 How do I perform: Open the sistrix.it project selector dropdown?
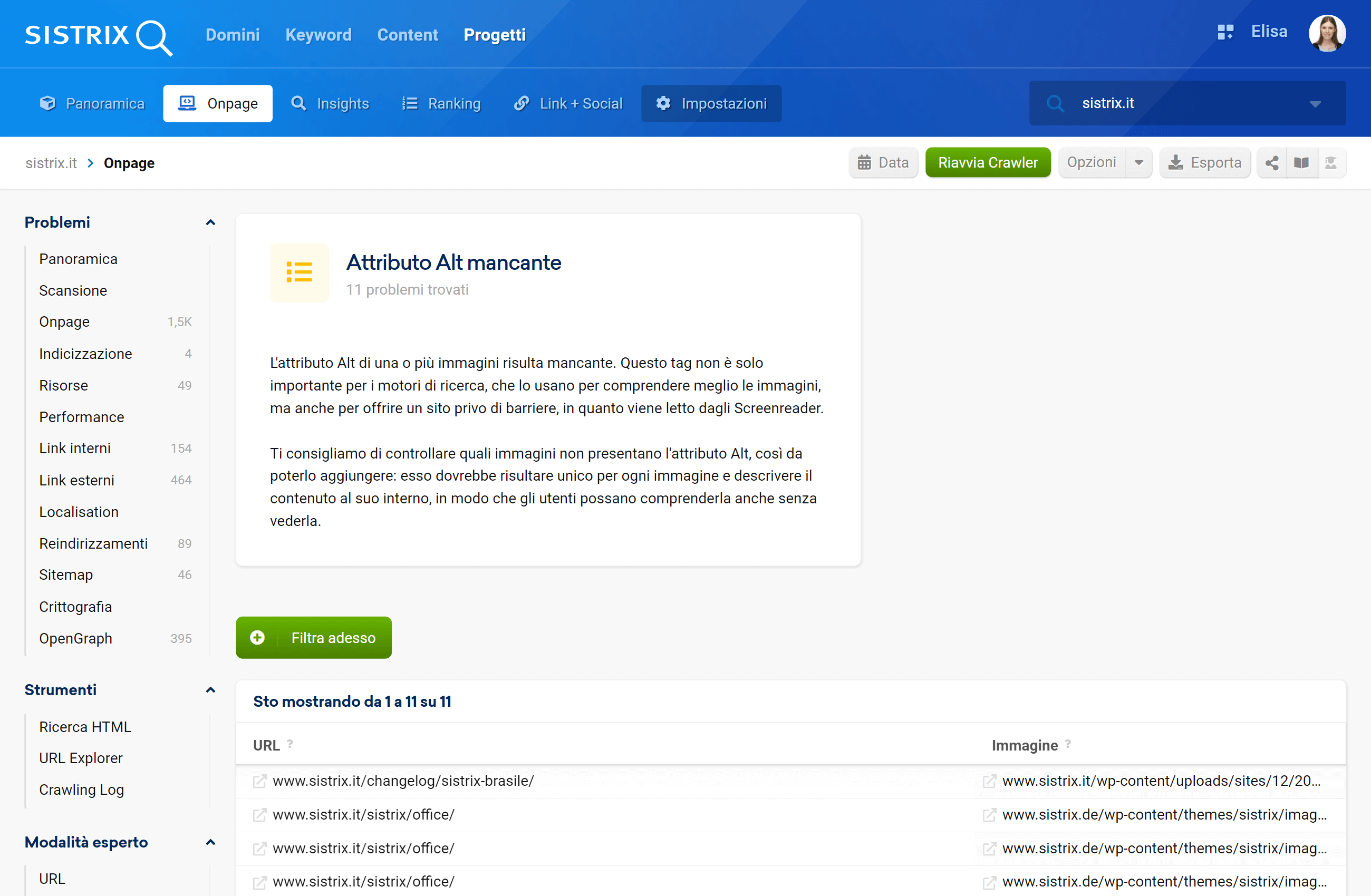click(1315, 104)
